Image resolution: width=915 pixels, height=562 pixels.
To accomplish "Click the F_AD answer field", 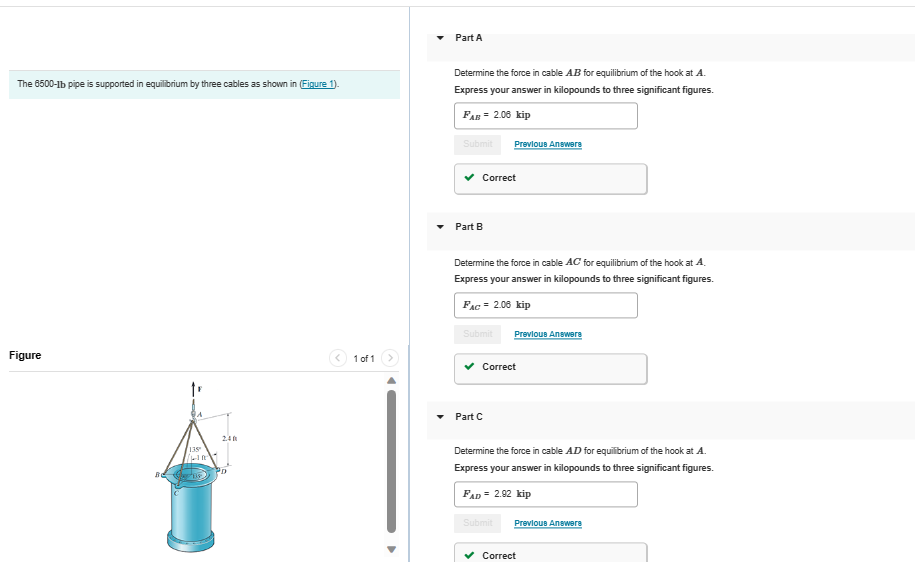I will (x=546, y=494).
